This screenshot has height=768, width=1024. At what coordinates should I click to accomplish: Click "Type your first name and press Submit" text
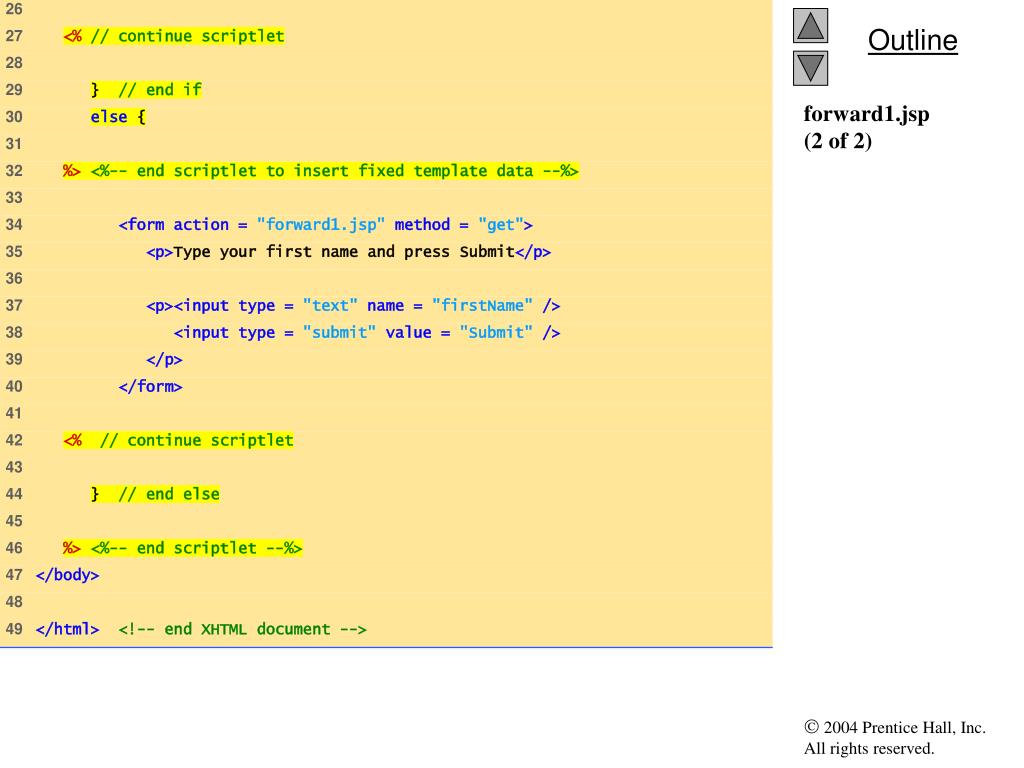click(344, 252)
